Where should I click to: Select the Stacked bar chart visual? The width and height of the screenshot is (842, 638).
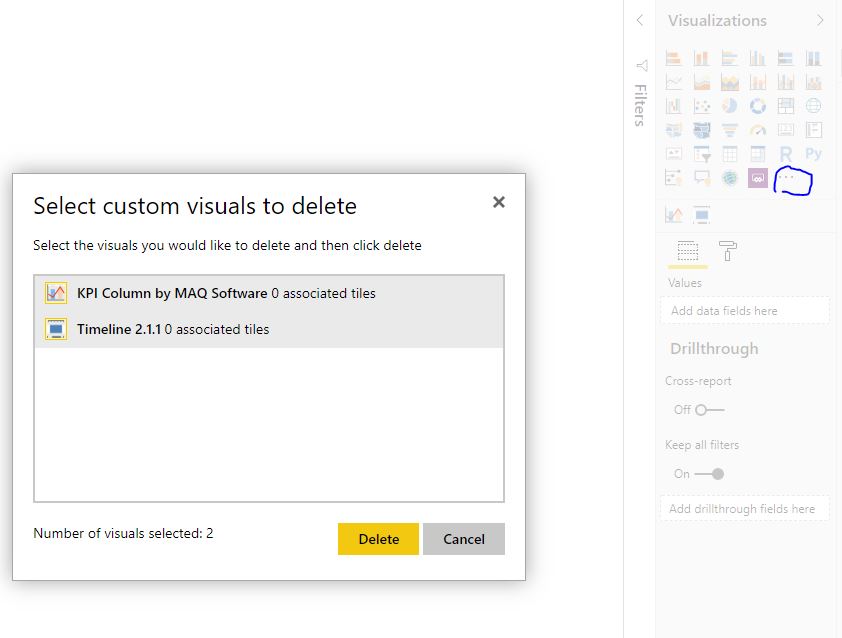673,58
